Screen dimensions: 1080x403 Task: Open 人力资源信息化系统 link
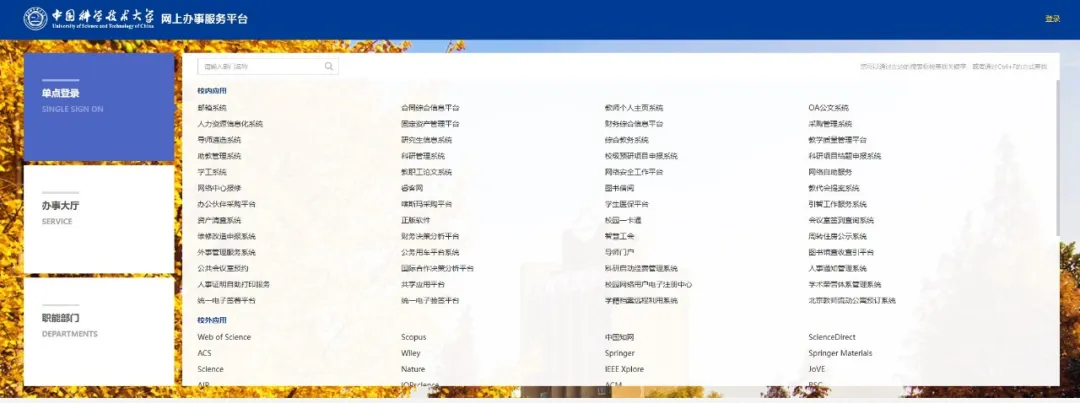pyautogui.click(x=230, y=124)
